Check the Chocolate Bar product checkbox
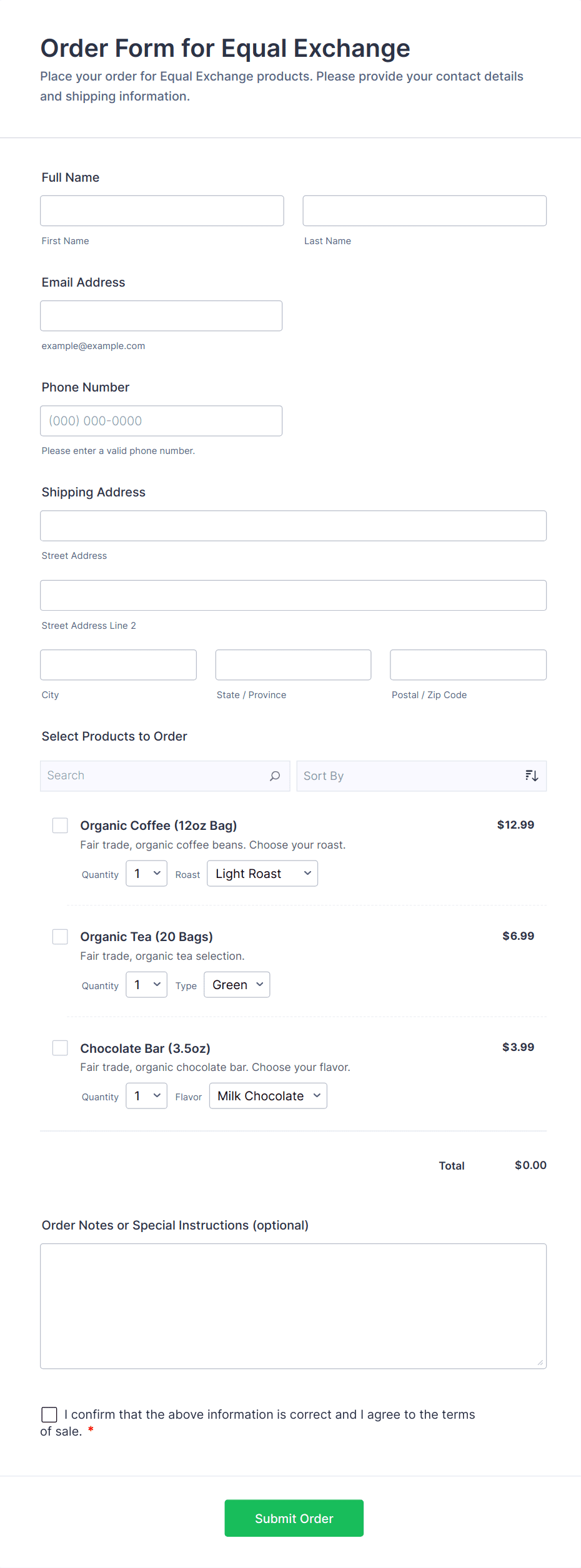The height and width of the screenshot is (1568, 581). pyautogui.click(x=60, y=1048)
